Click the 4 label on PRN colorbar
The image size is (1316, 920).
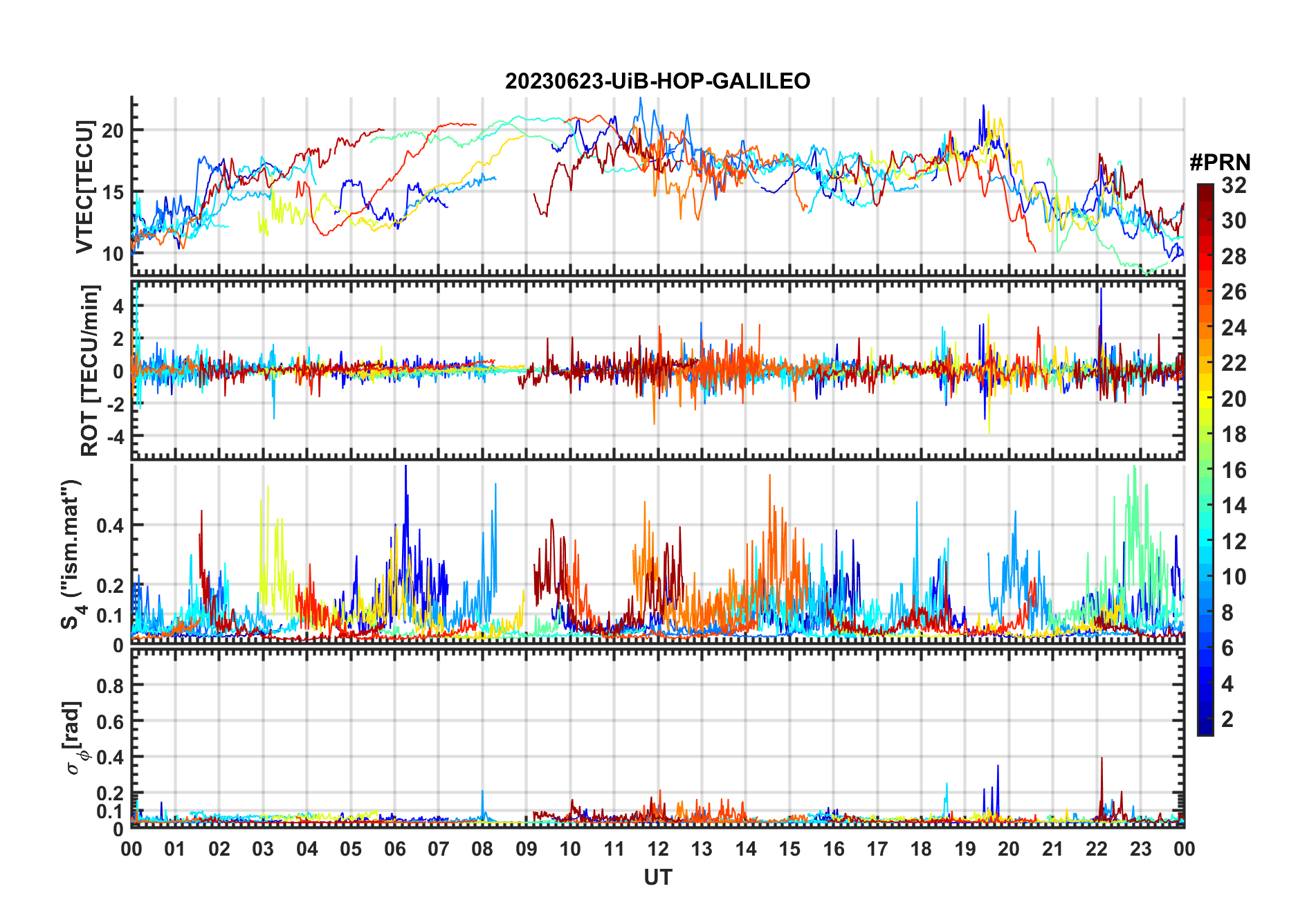pyautogui.click(x=1227, y=684)
